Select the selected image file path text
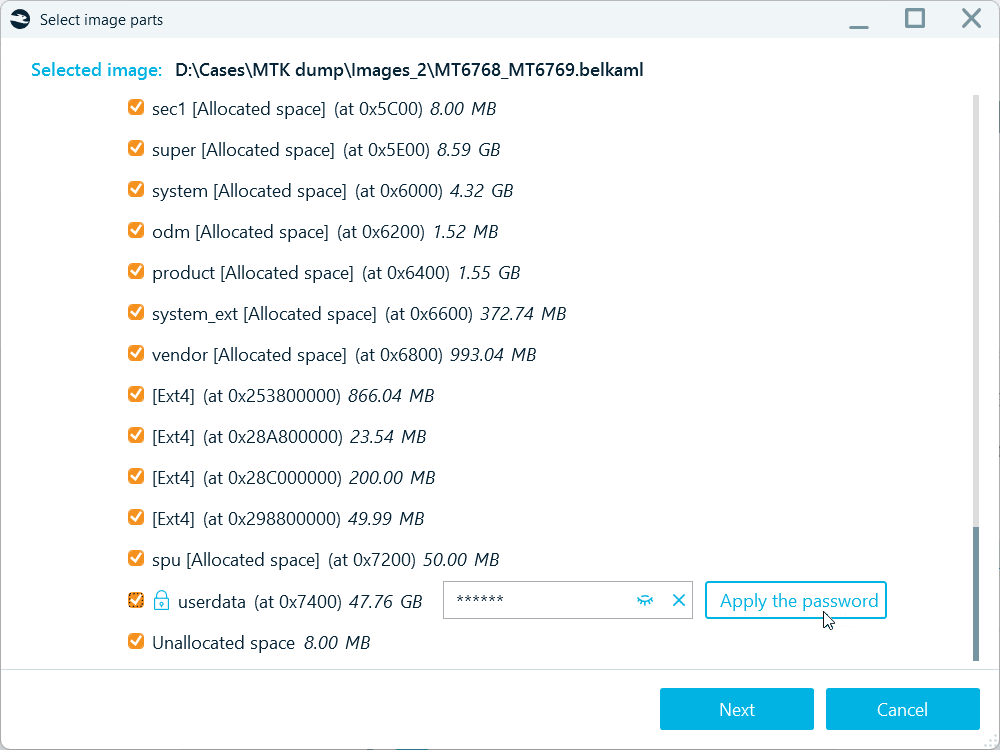The image size is (1000, 750). coord(409,70)
